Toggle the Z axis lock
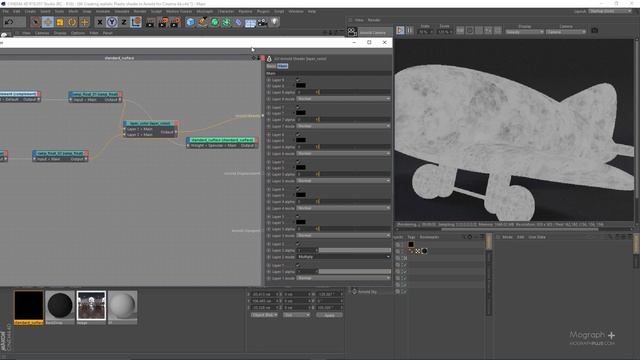 point(124,22)
